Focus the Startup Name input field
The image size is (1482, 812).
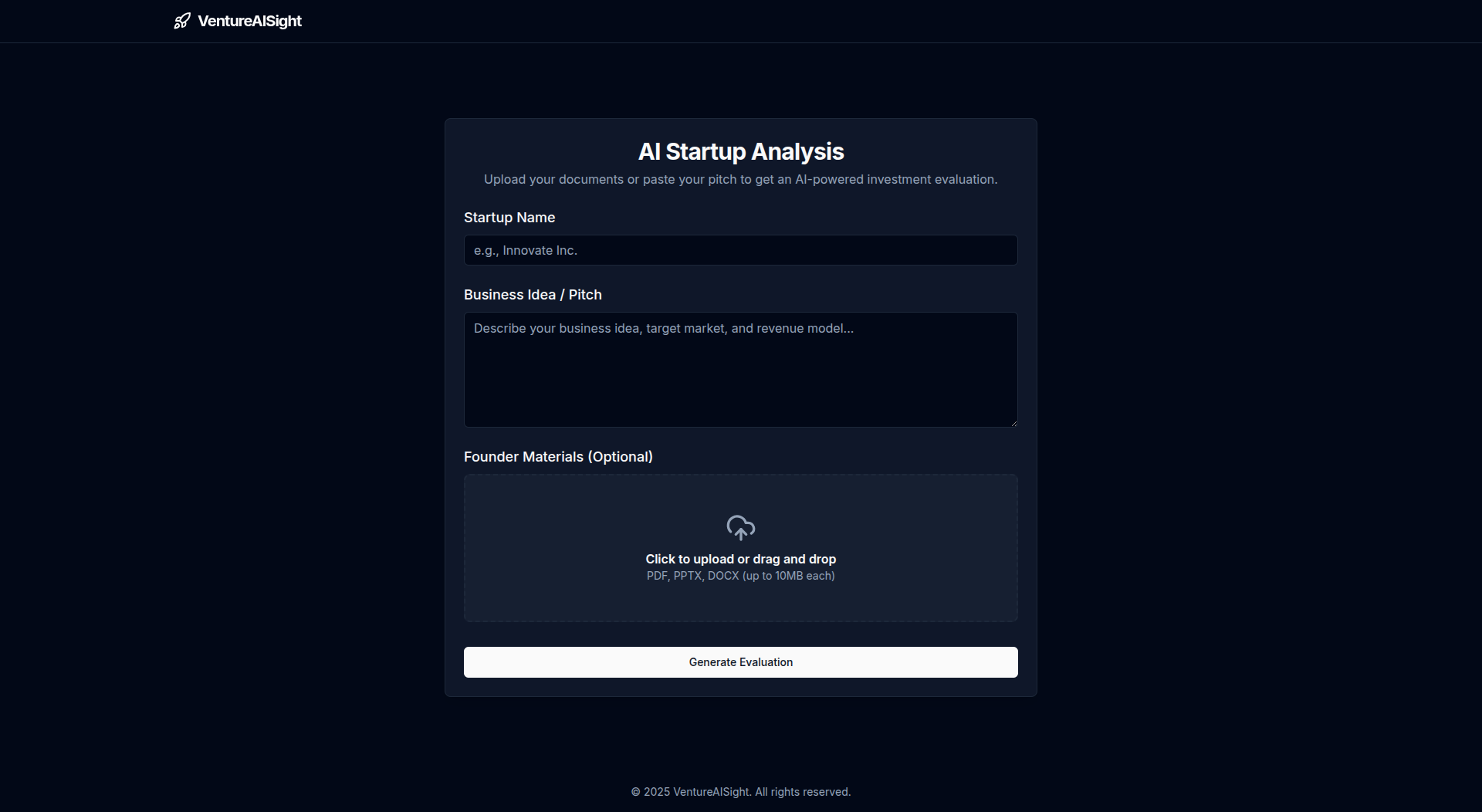[x=740, y=250]
